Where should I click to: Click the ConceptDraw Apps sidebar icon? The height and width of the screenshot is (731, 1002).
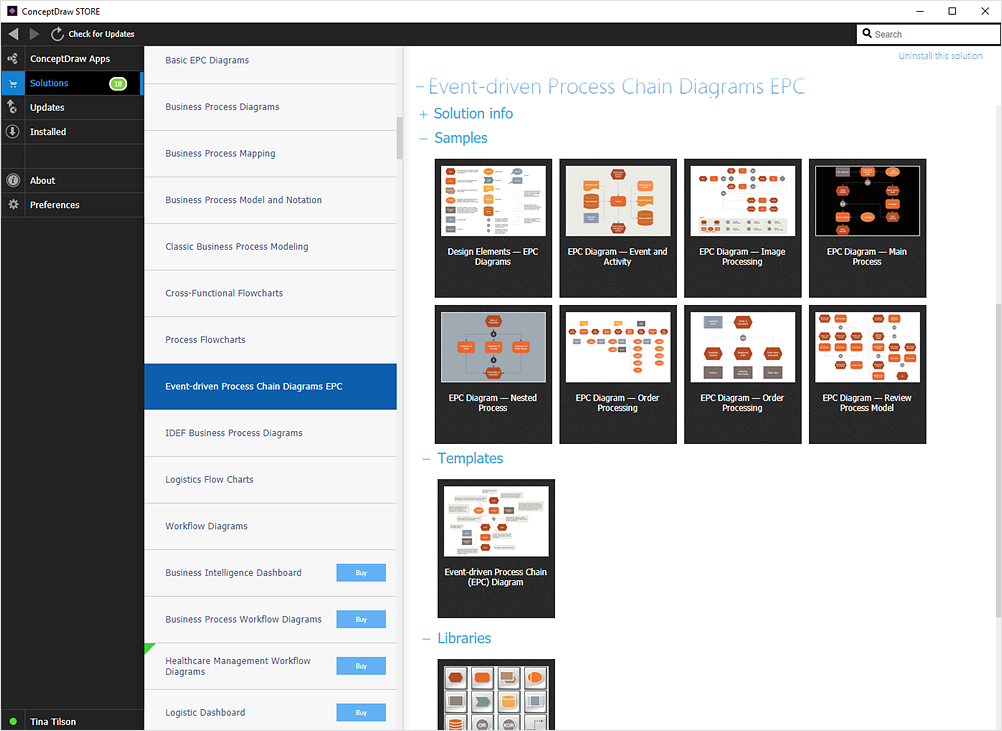pos(13,59)
